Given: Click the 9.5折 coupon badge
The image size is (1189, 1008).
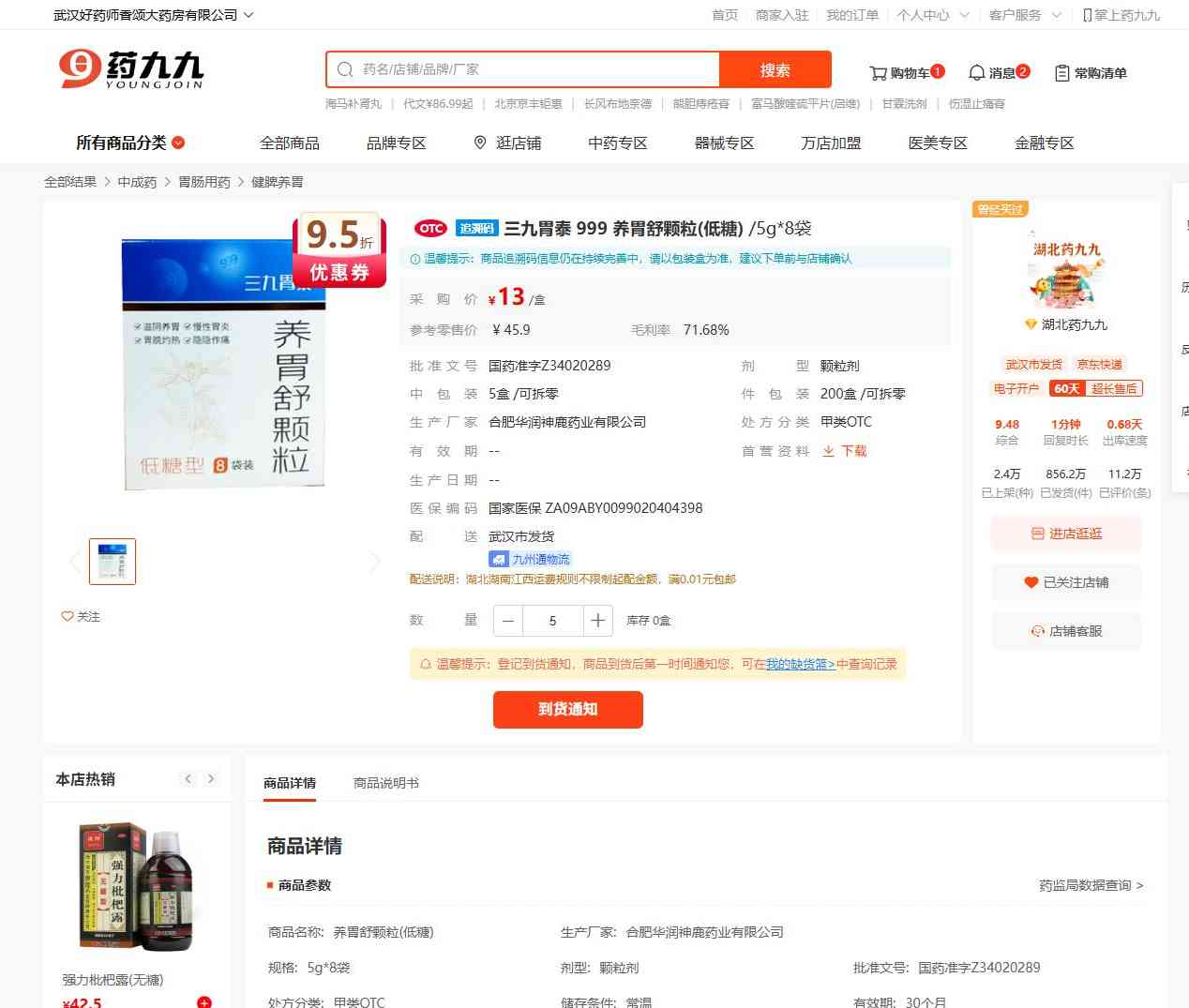Looking at the screenshot, I should [x=339, y=249].
